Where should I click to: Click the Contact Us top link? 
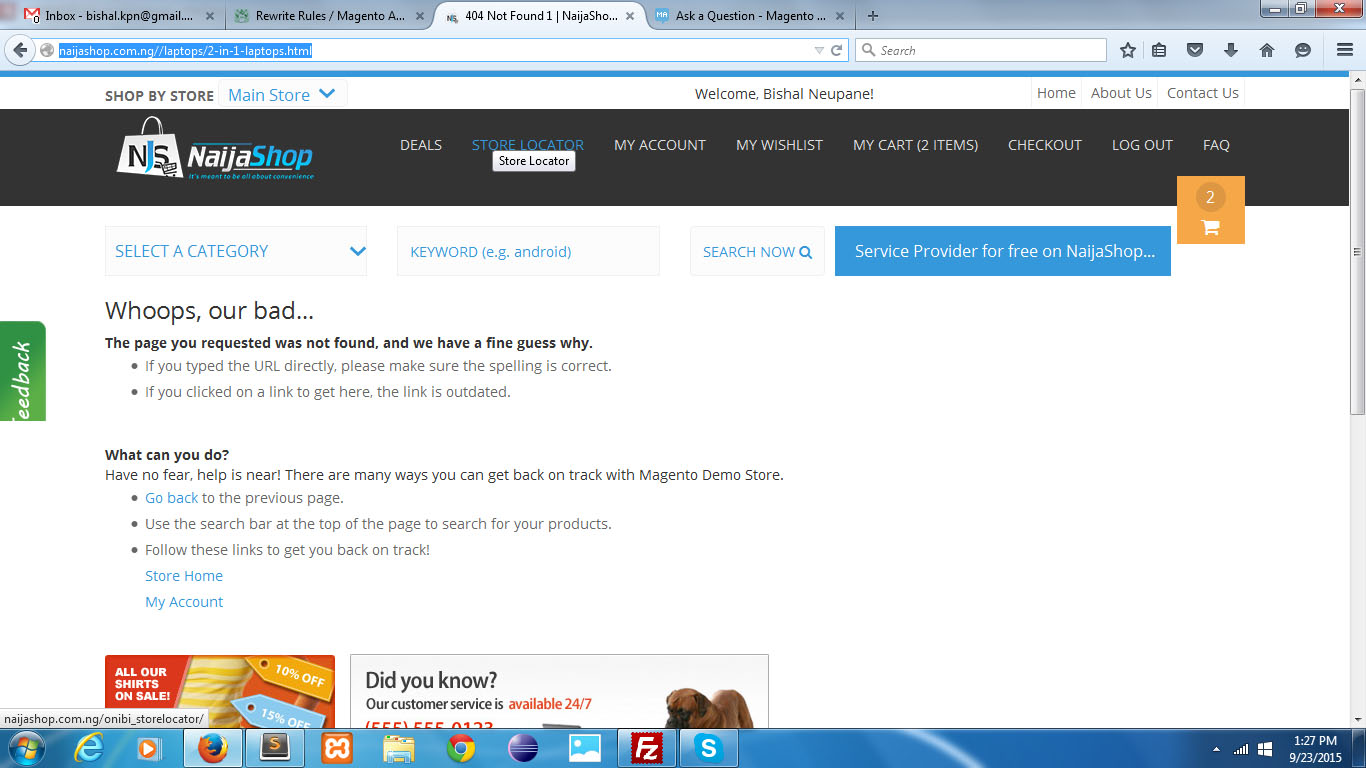pyautogui.click(x=1203, y=93)
